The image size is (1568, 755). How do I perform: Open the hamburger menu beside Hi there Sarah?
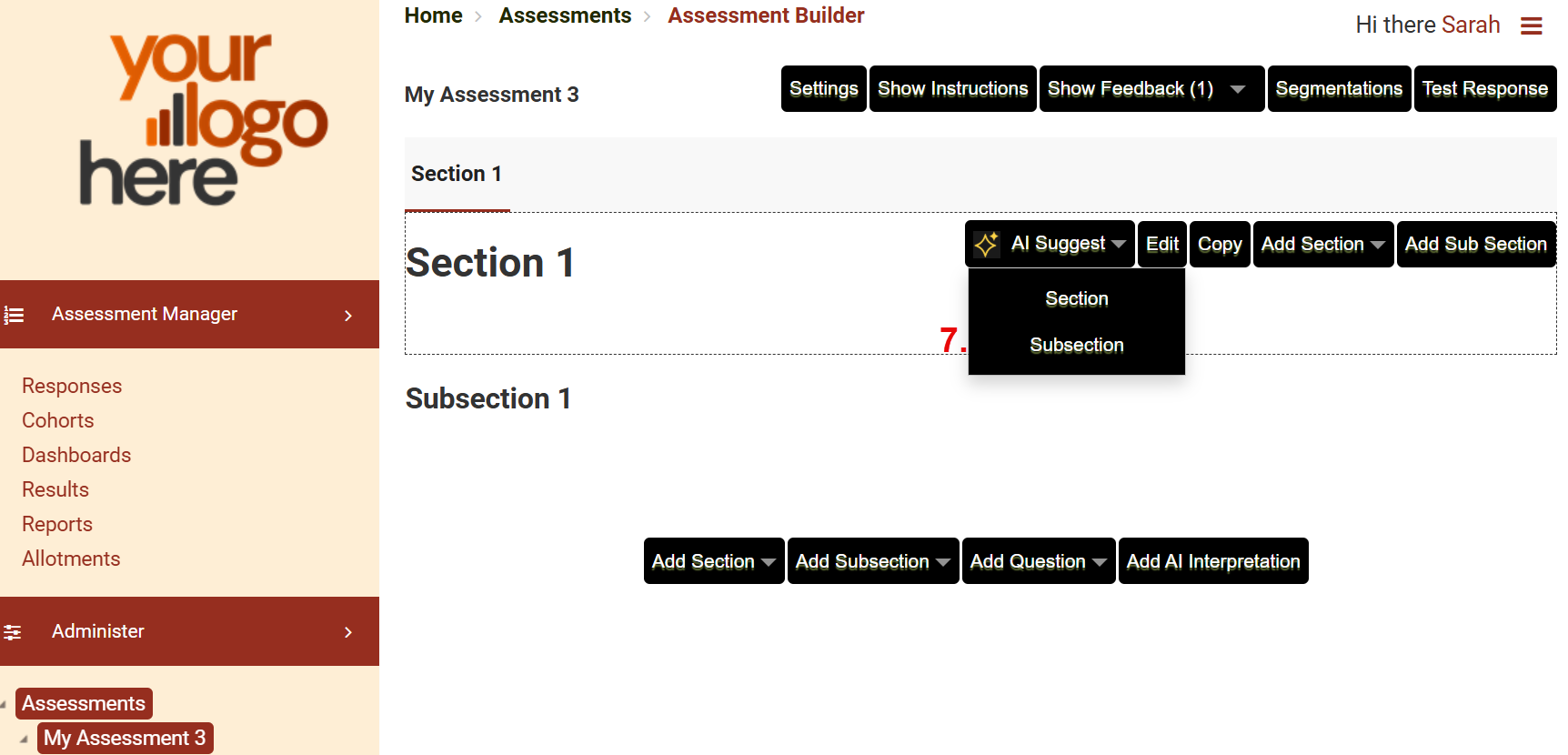(x=1531, y=26)
